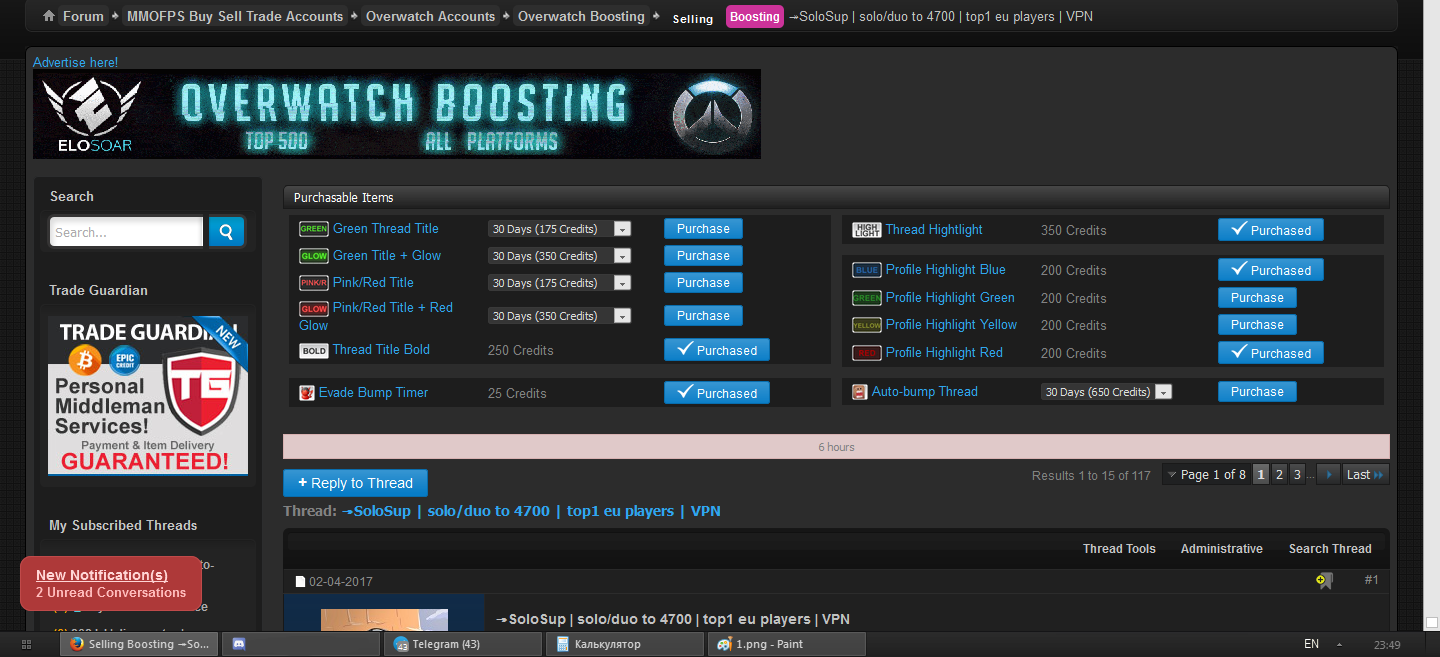The width and height of the screenshot is (1440, 657).
Task: Open the Trade Guardian middleman ad
Action: tap(148, 395)
